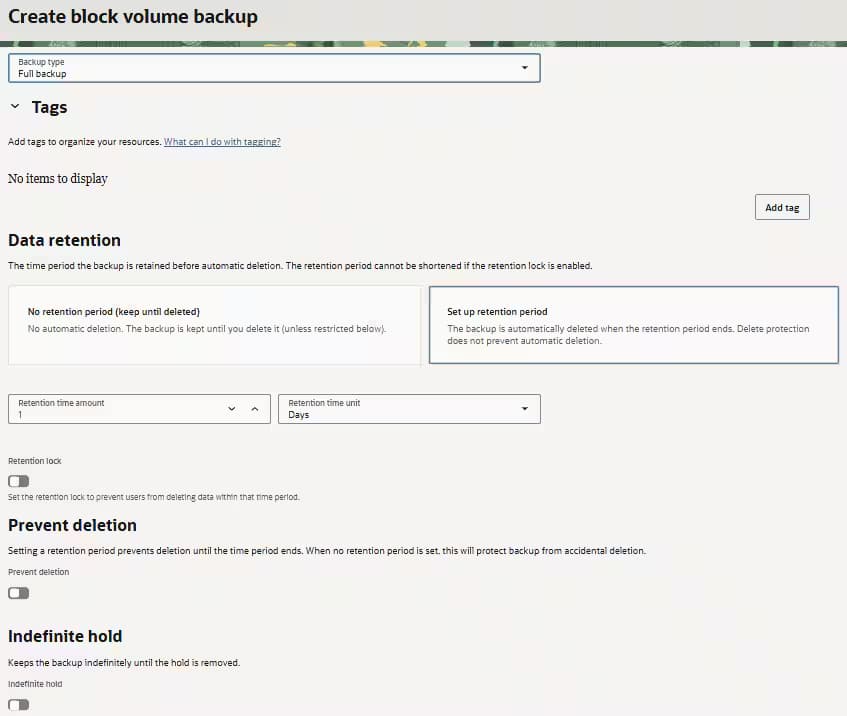Collapse the Tags section chevron
Image resolution: width=847 pixels, height=716 pixels.
(x=15, y=106)
